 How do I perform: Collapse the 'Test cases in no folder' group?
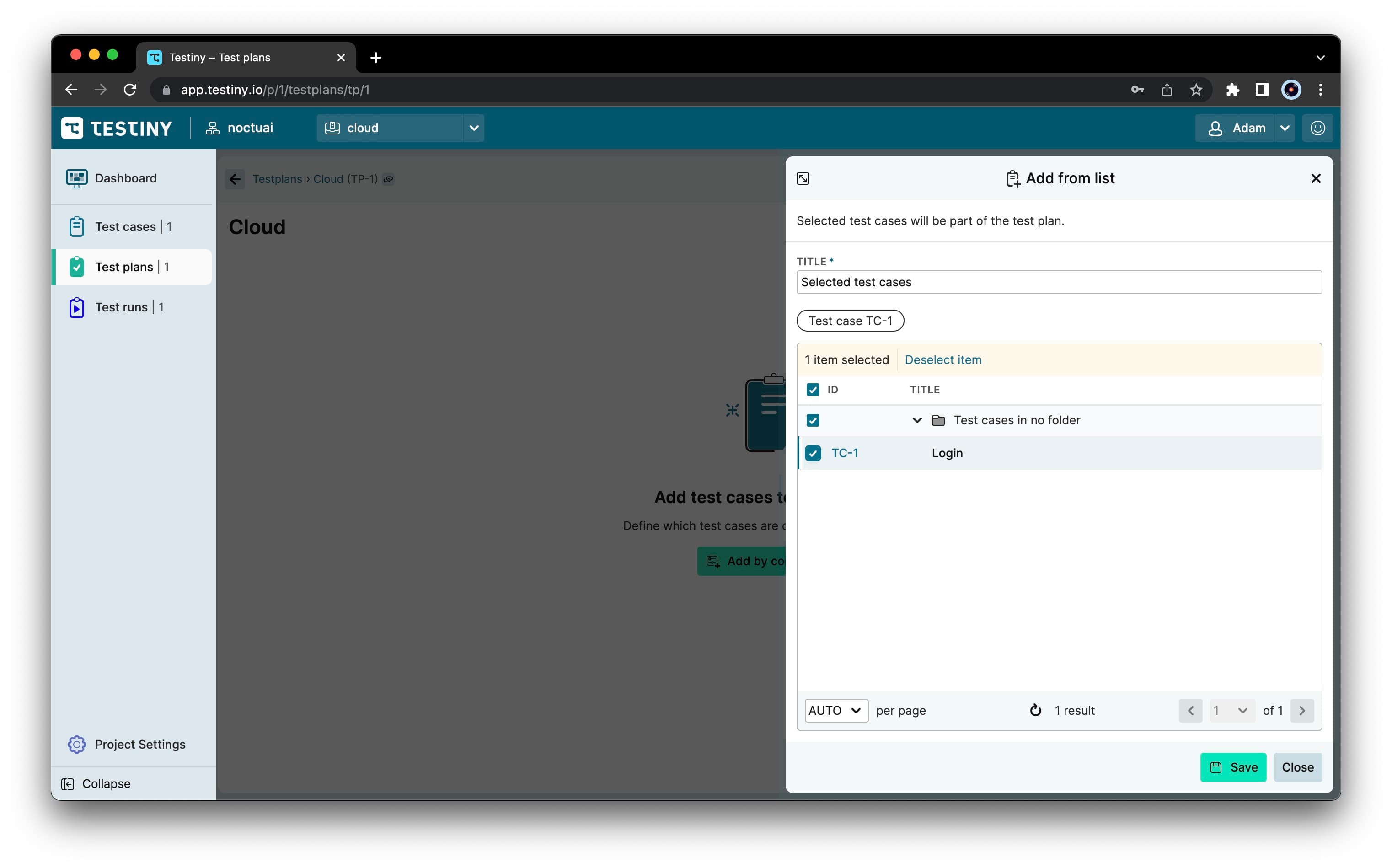[x=917, y=420]
